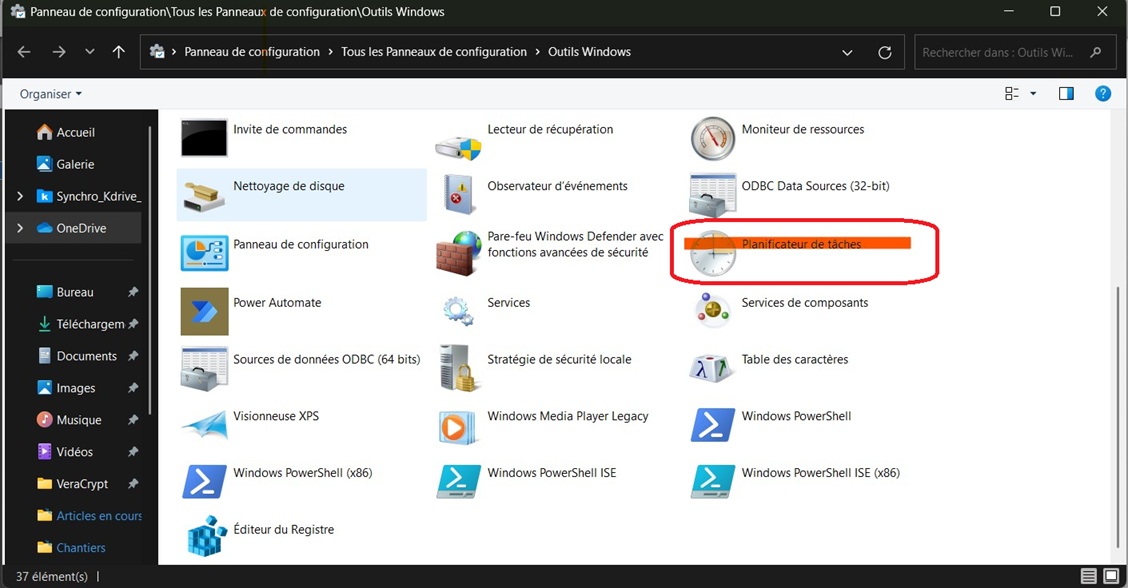This screenshot has height=588, width=1128.
Task: Launch the Windows Media Player Legacy icon
Action: tap(457, 427)
